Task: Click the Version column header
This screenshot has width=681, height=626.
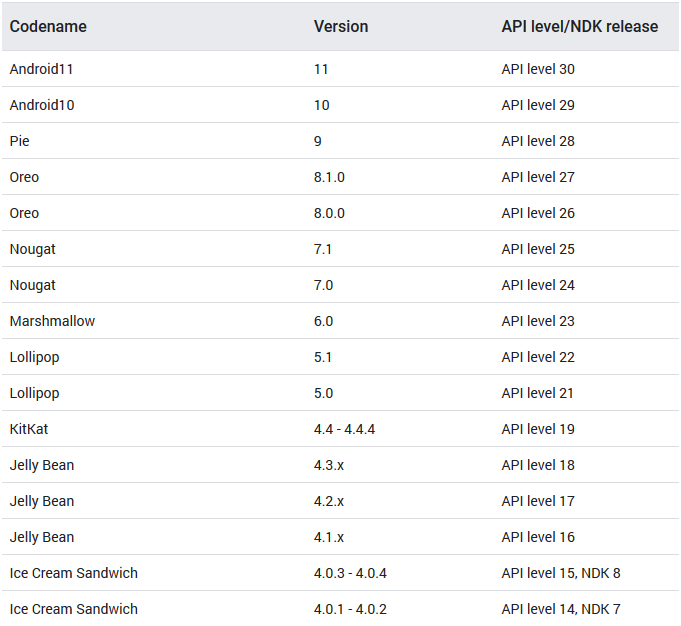Action: (x=341, y=26)
